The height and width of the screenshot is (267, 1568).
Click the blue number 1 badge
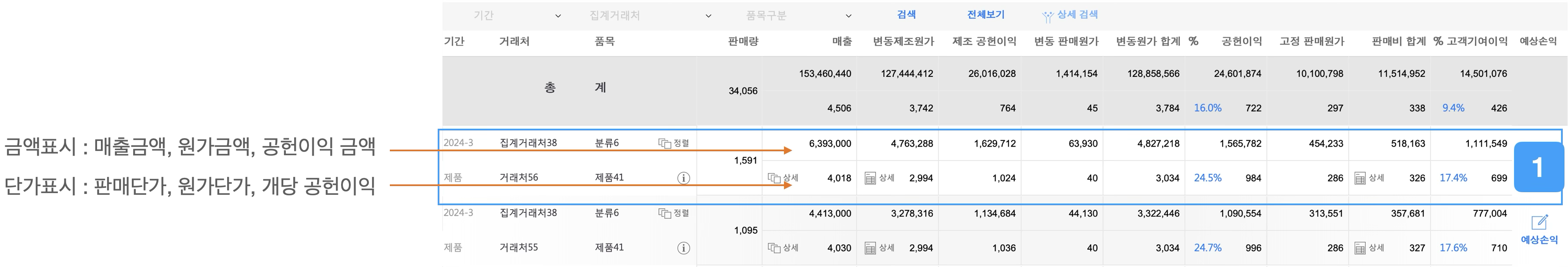[x=1538, y=167]
